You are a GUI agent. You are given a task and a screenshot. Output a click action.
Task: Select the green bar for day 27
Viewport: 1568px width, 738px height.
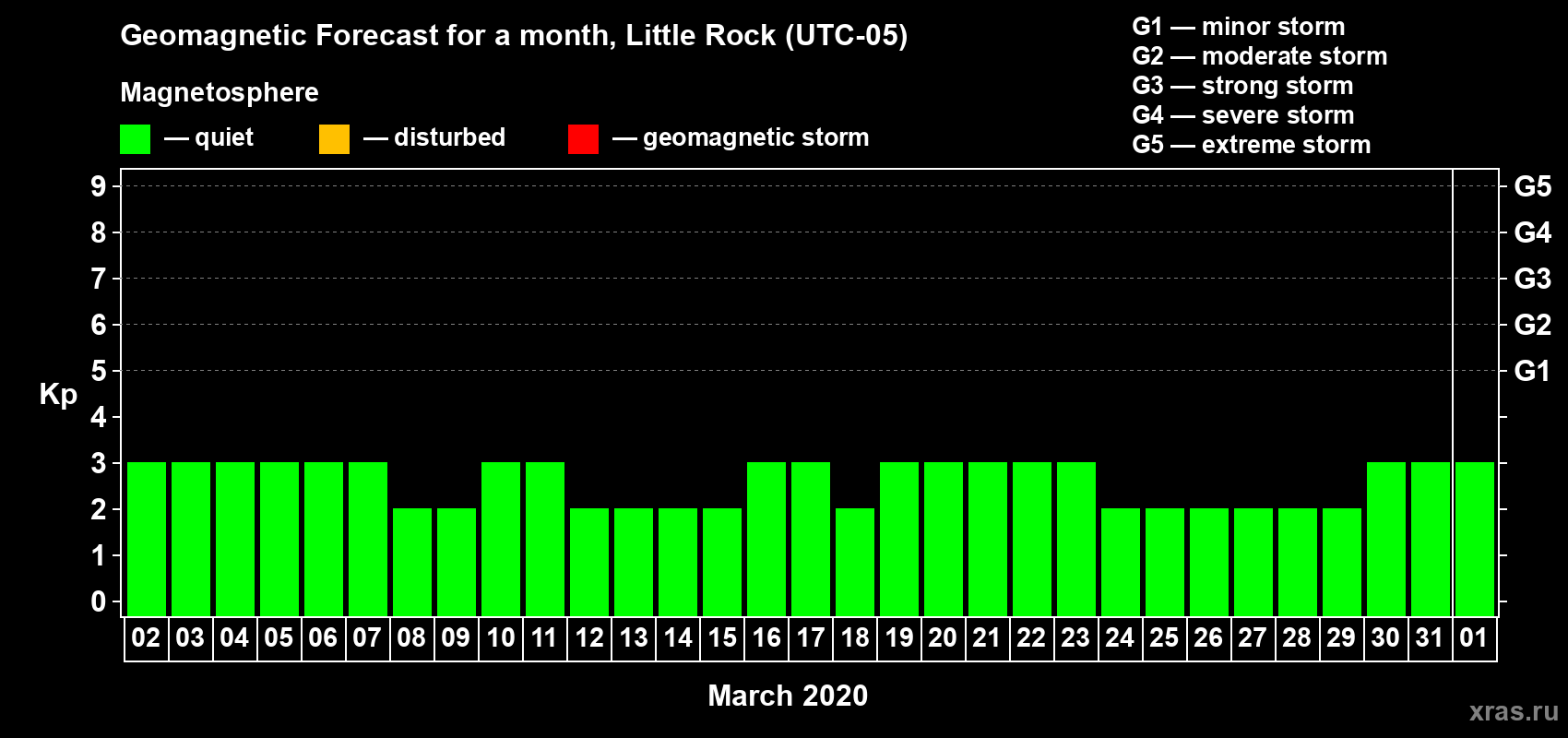1253,562
